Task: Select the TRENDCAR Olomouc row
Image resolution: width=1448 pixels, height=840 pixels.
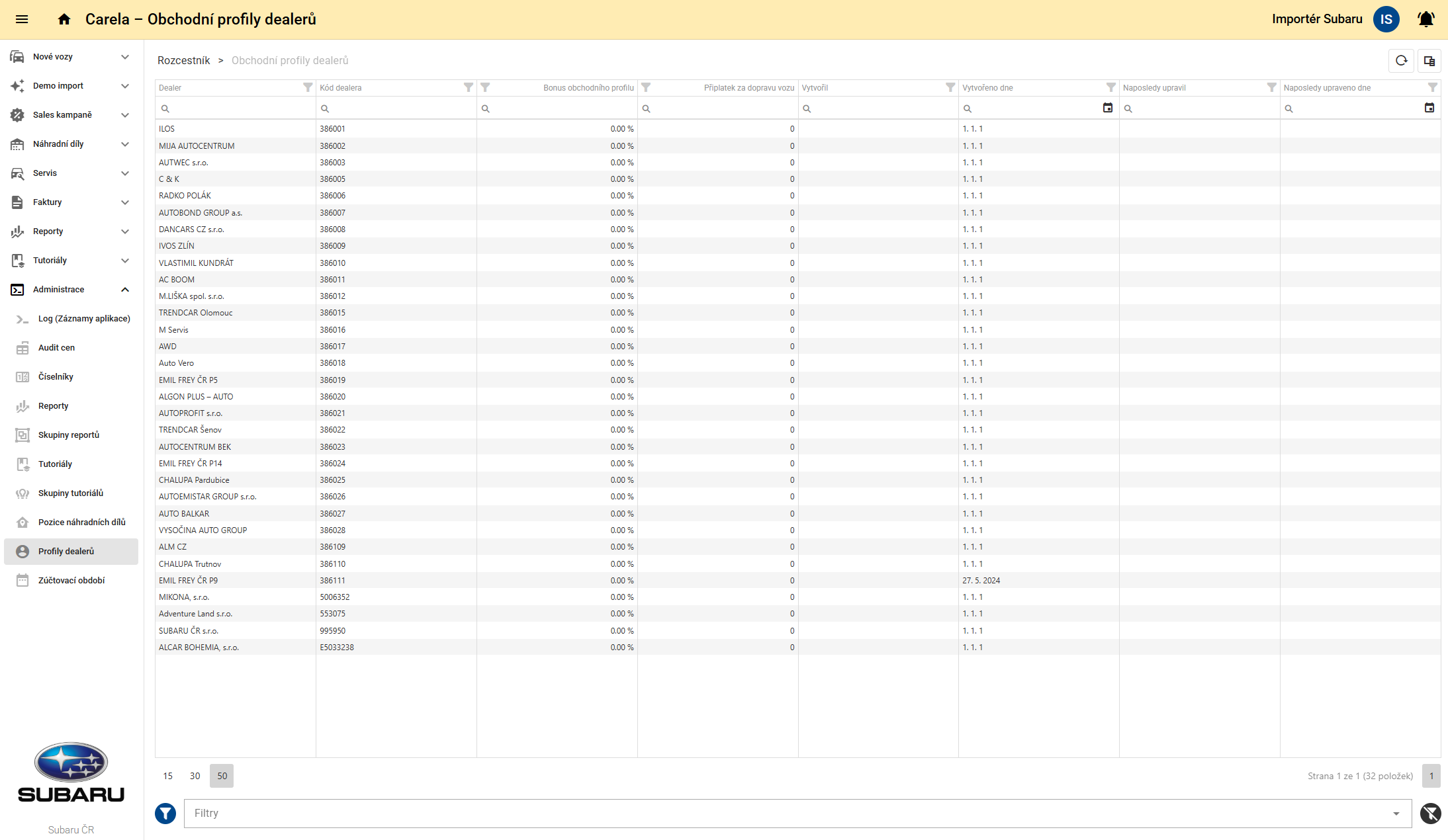Action: coord(798,313)
